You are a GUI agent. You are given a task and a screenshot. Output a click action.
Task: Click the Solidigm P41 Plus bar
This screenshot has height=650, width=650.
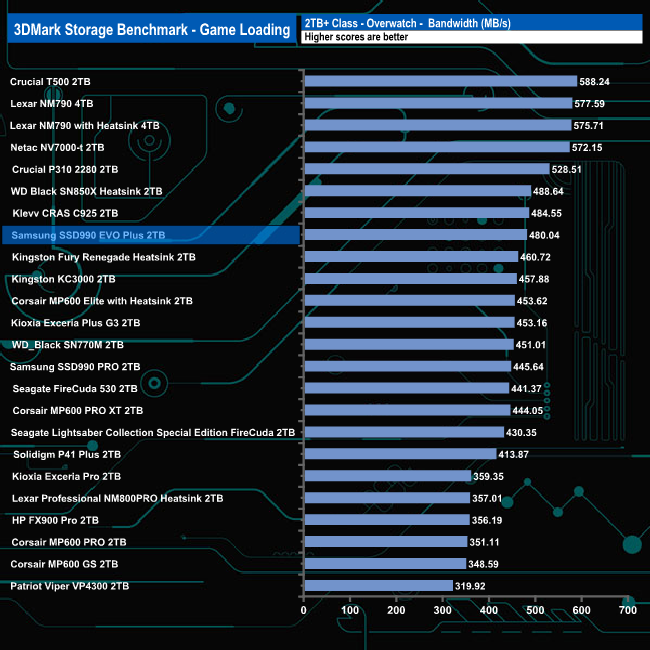(x=400, y=454)
